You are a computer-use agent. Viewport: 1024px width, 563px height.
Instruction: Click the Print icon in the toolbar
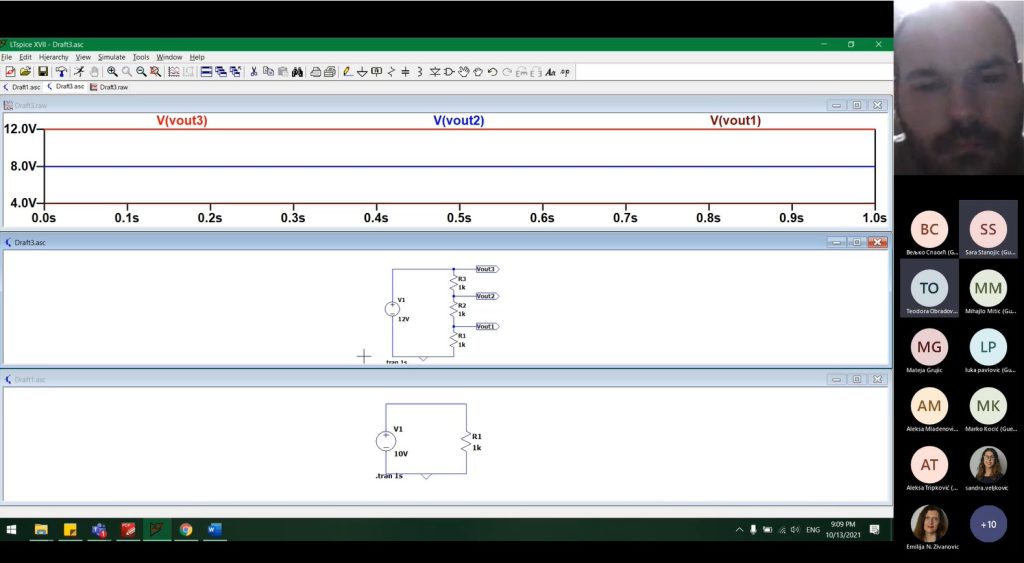(315, 72)
